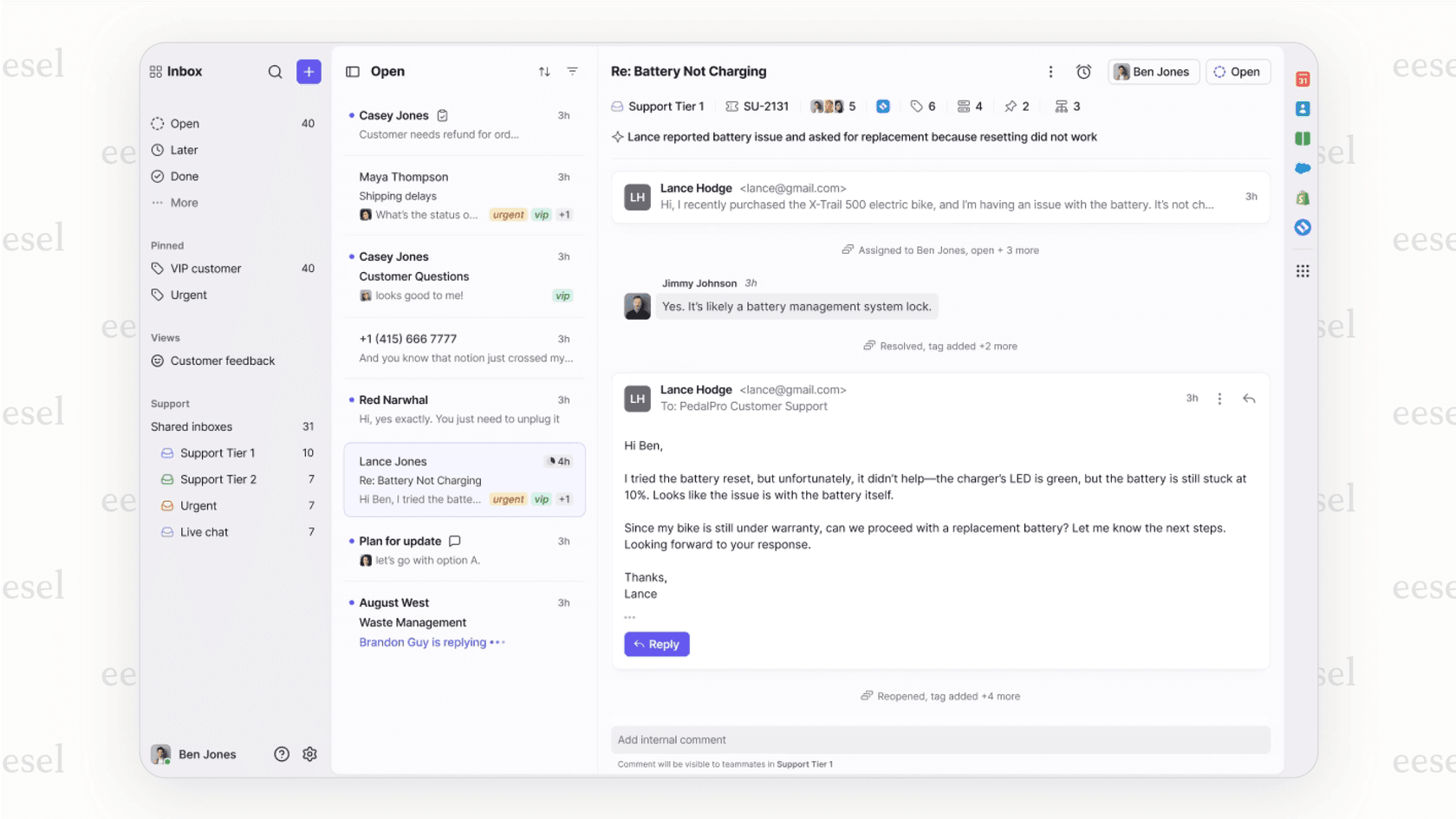Open the Salesforce cloud integration icon
The width and height of the screenshot is (1456, 819).
1303,168
